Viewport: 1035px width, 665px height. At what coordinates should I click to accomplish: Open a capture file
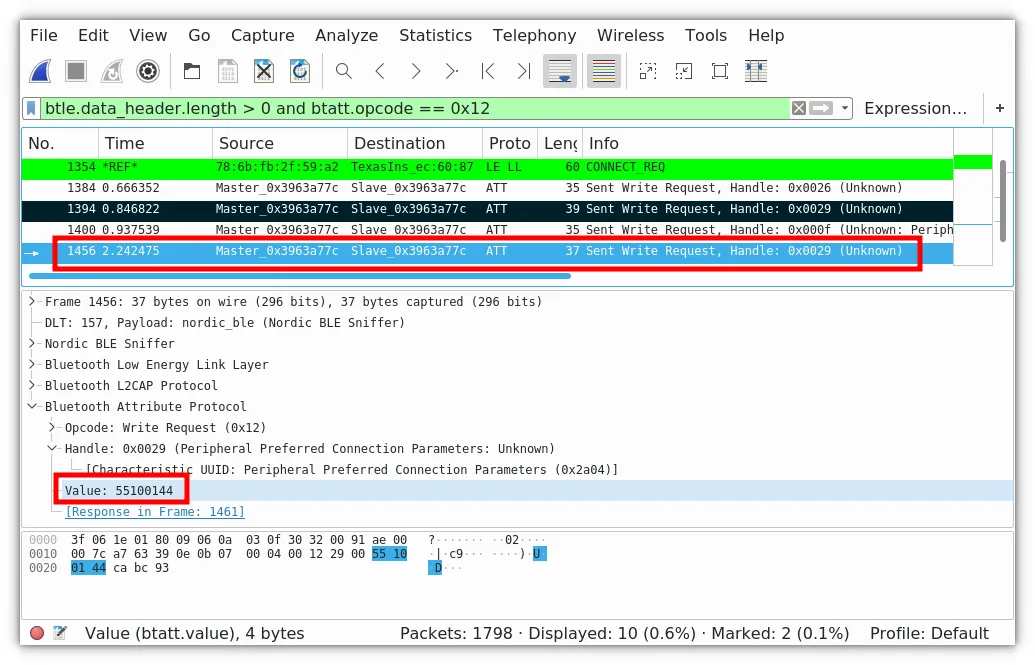point(192,71)
